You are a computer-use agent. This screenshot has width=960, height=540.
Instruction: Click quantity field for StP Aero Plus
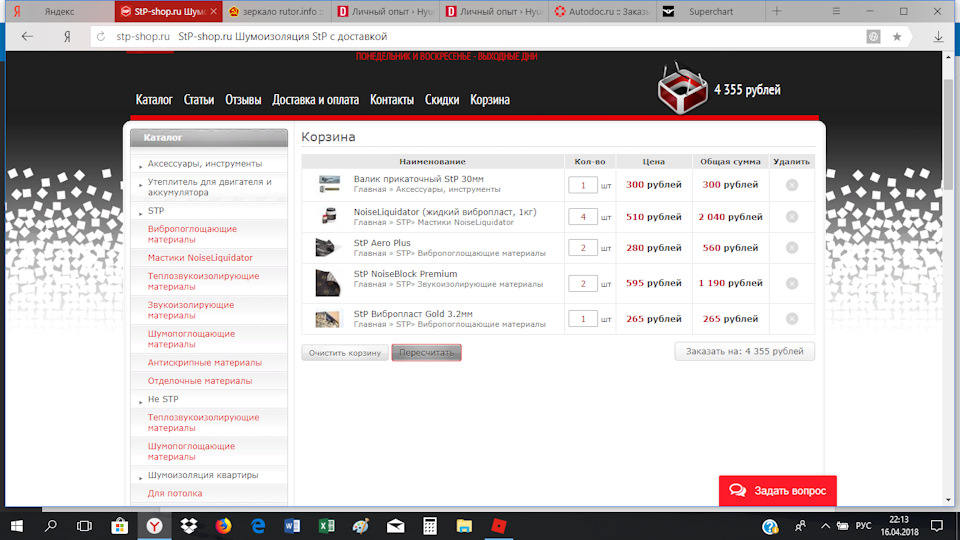pyautogui.click(x=582, y=248)
